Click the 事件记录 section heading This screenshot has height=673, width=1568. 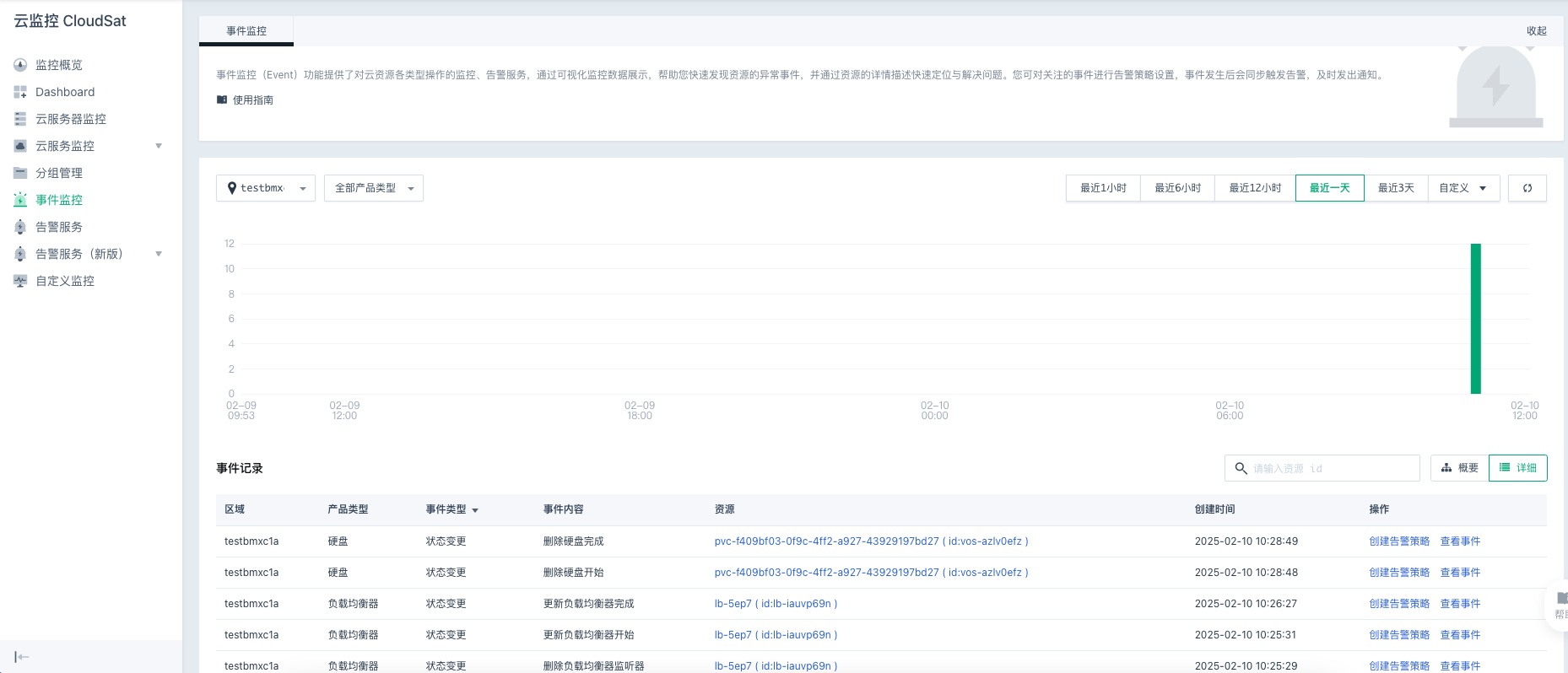click(240, 468)
